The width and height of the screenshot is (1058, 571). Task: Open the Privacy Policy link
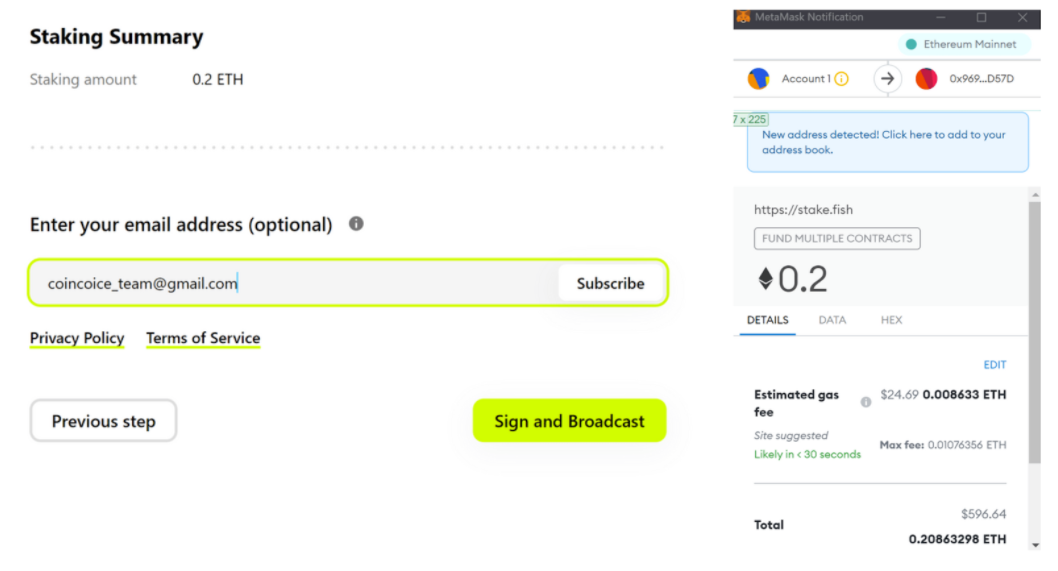click(x=77, y=338)
